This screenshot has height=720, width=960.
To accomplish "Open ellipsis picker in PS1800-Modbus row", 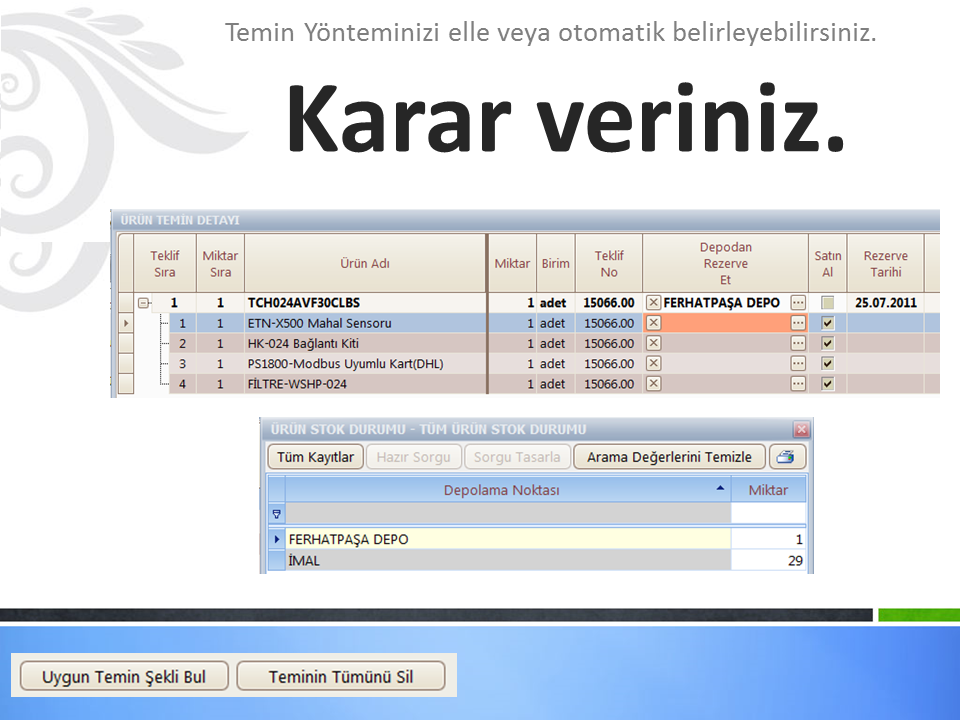I will (x=797, y=363).
